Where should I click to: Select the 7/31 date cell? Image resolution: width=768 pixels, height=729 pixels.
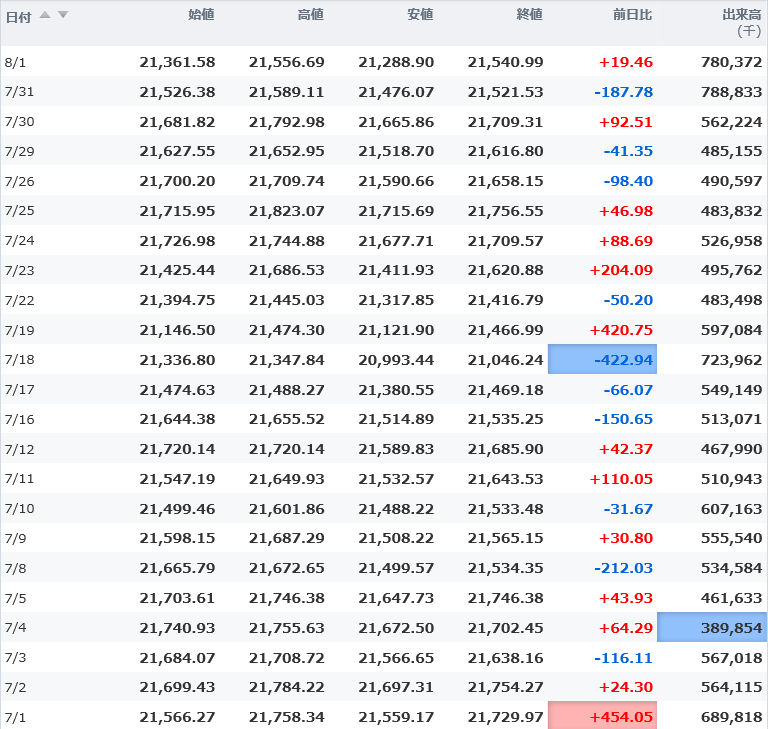point(19,92)
